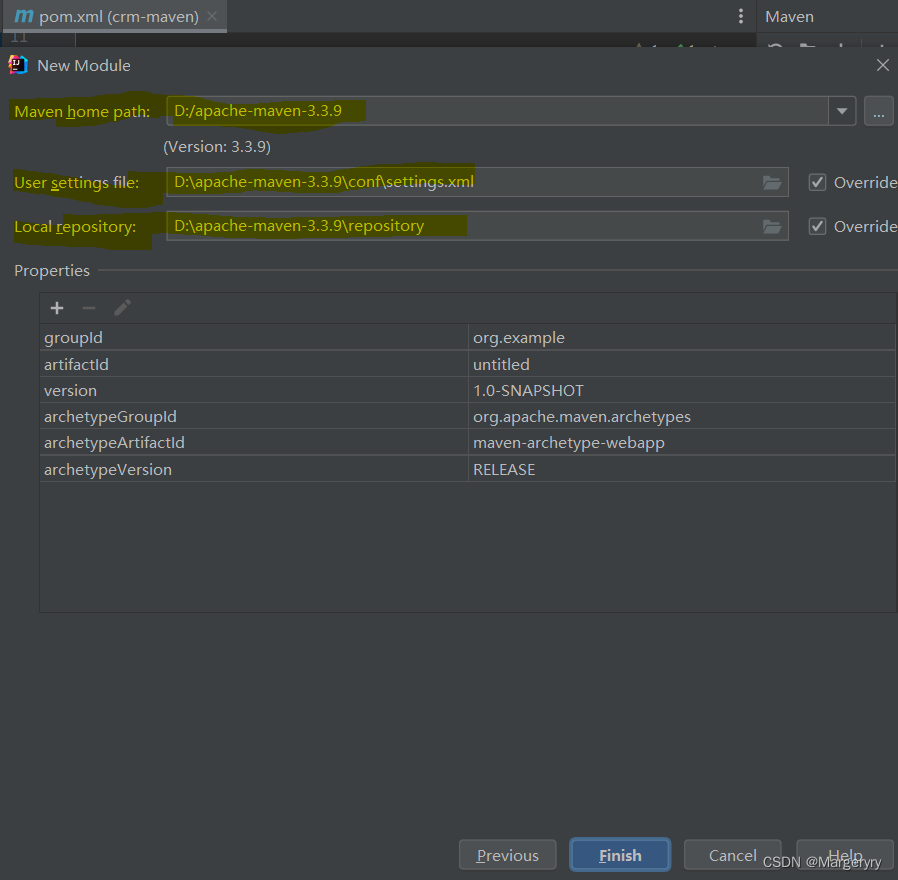The width and height of the screenshot is (898, 880).
Task: Add a new property with the plus icon
Action: 57,308
